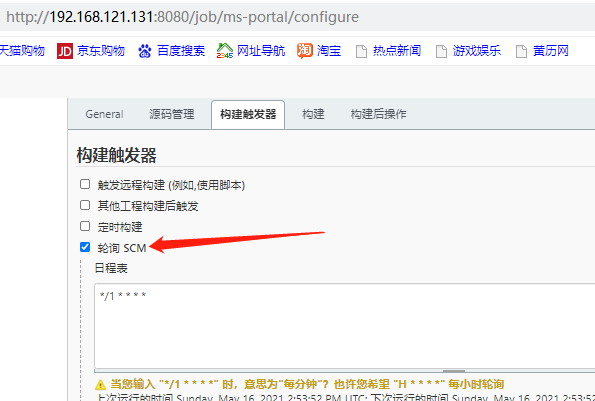
Task: Click the 2345 网址导航 house icon
Action: 225,50
